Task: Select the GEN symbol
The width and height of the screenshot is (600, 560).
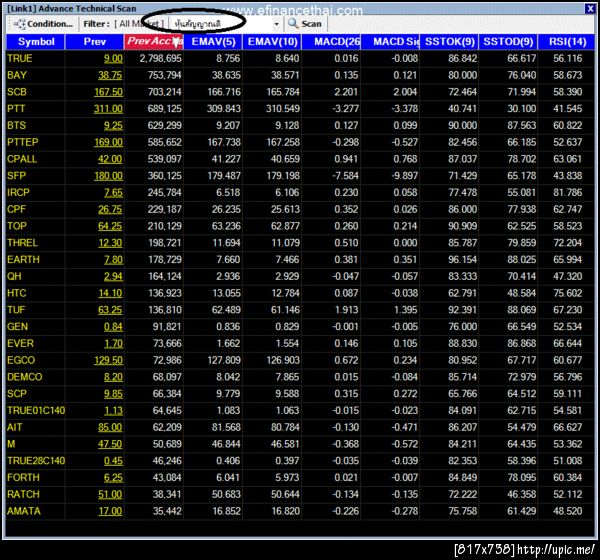Action: point(17,327)
